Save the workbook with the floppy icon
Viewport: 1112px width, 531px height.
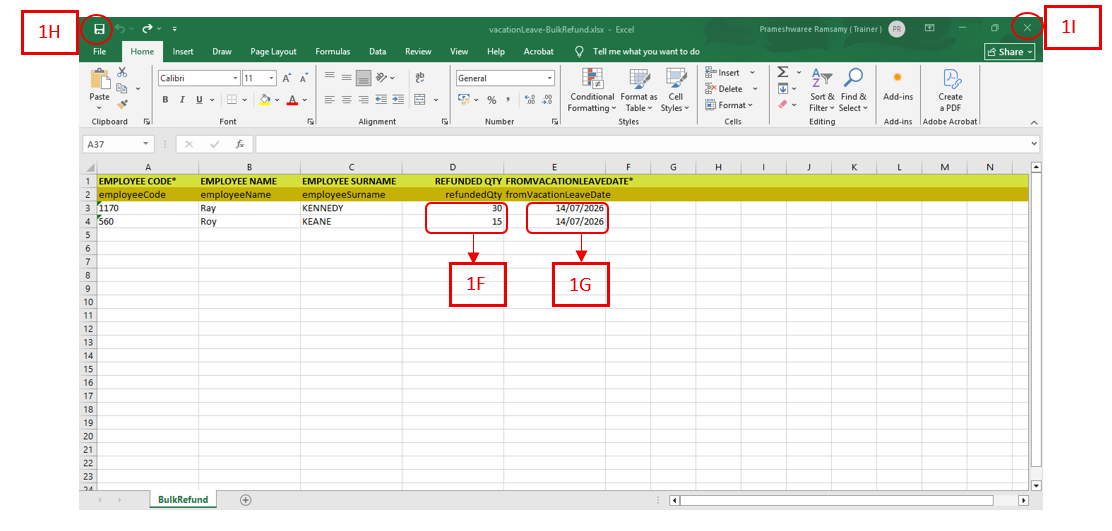pos(100,29)
